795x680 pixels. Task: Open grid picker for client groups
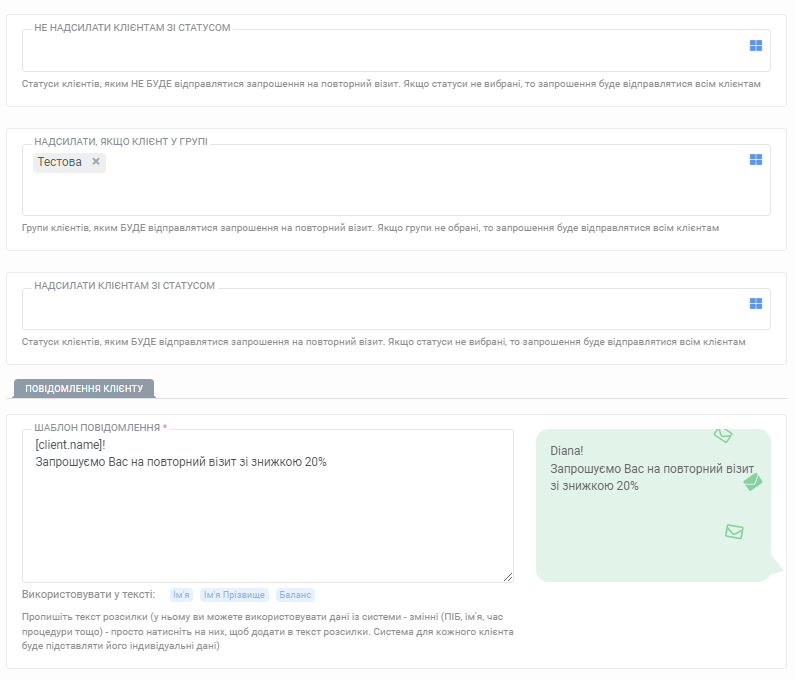pos(755,160)
